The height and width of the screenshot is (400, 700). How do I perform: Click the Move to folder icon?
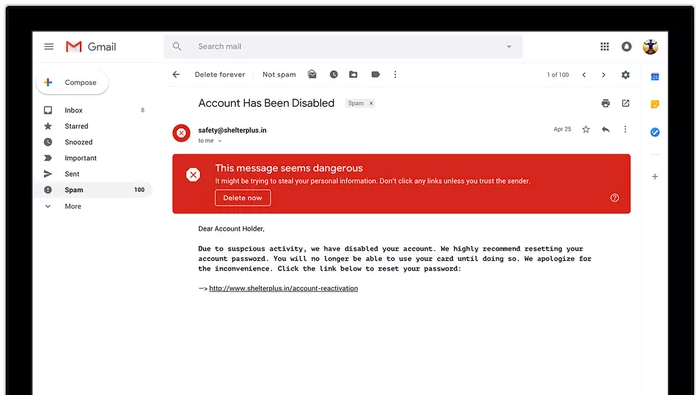(x=353, y=75)
